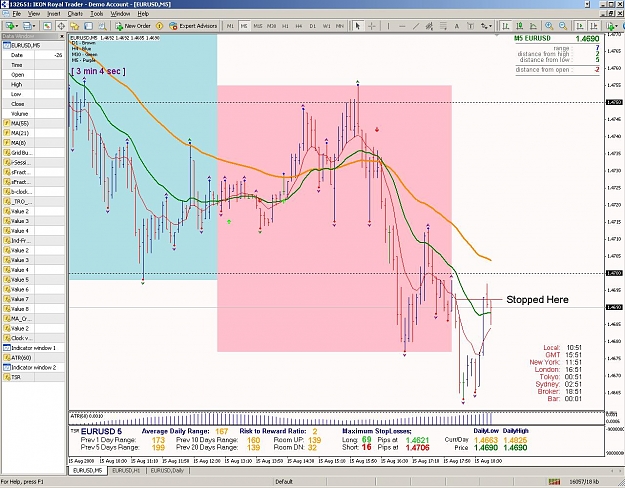Select the MA(21) row in Data Window
Viewport: 625px width, 488px height.
33,133
